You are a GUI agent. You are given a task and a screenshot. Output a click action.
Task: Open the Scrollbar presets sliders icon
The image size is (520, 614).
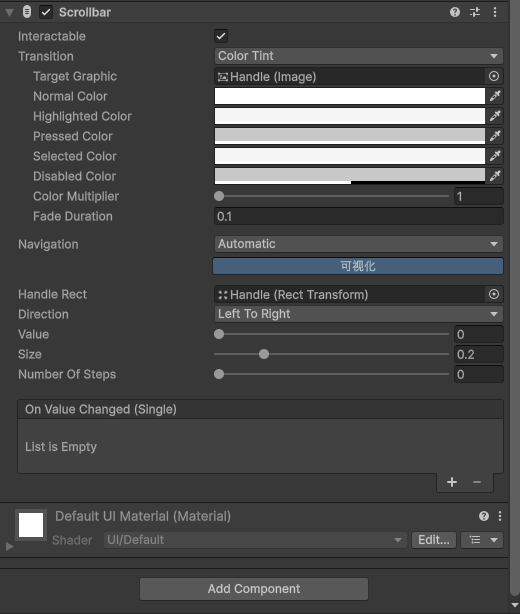tap(475, 12)
